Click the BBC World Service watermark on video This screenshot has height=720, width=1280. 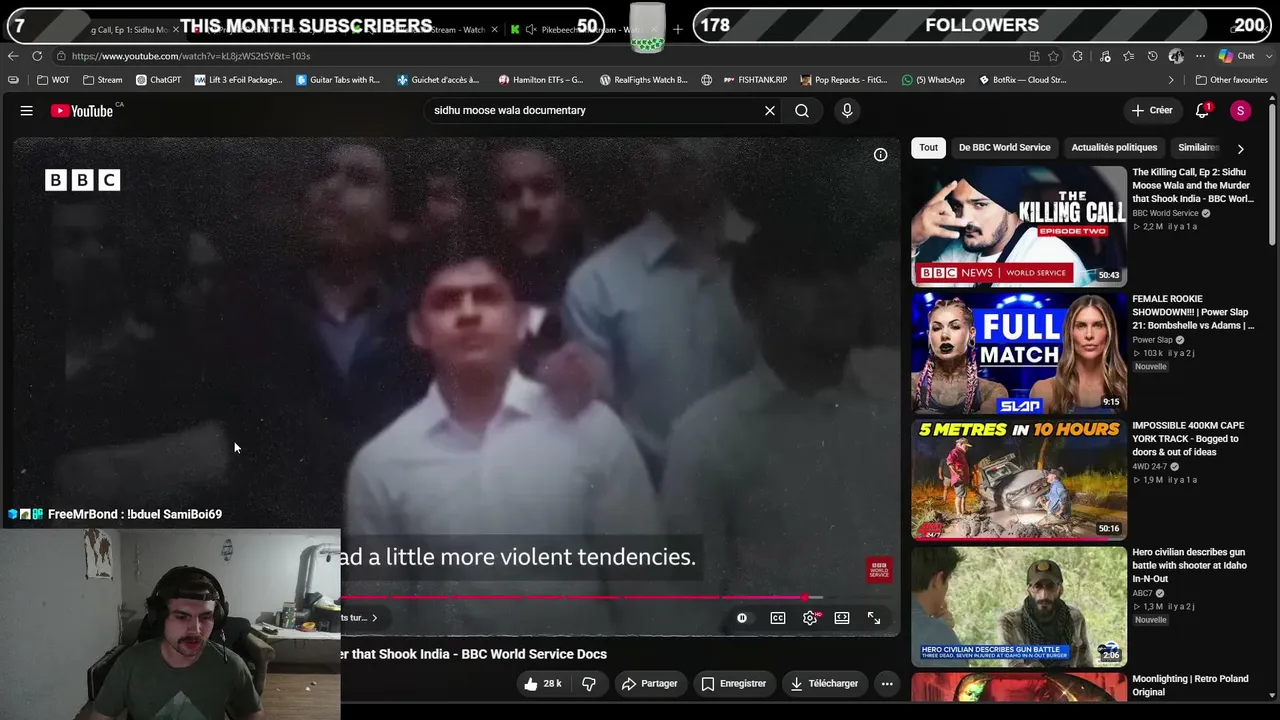tap(879, 570)
